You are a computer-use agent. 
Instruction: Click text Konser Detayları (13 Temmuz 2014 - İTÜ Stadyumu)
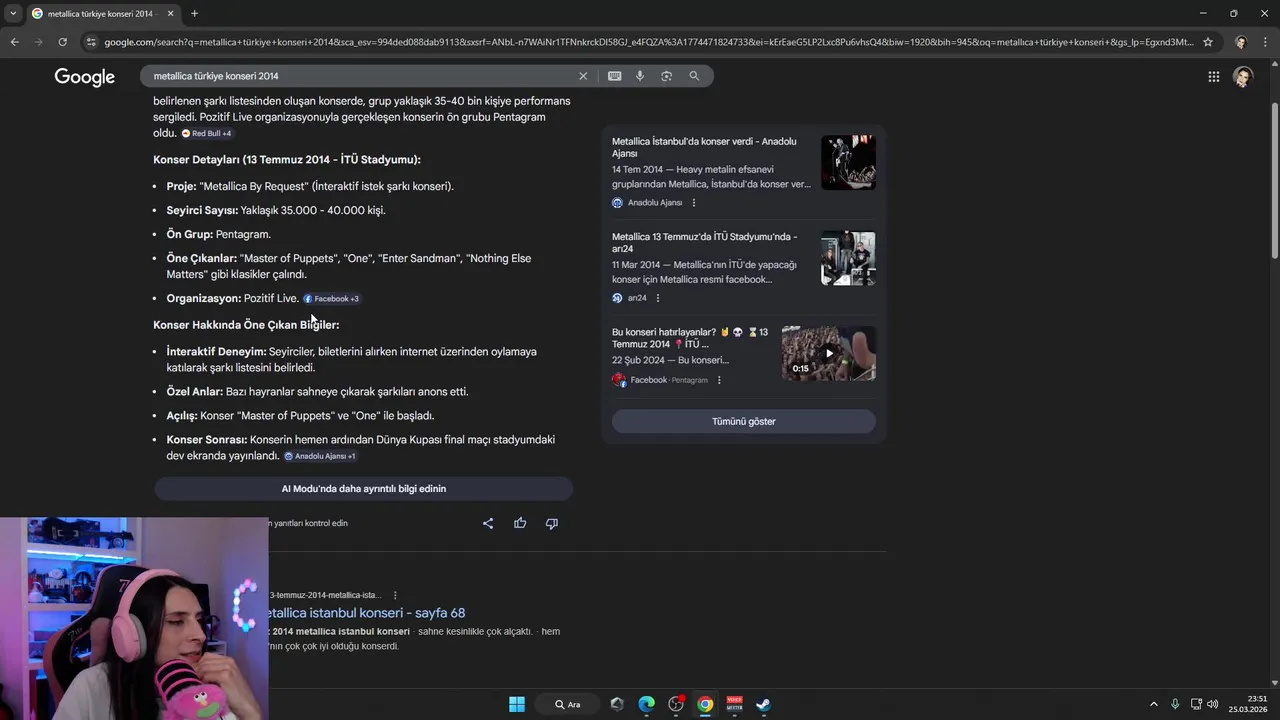pyautogui.click(x=287, y=160)
